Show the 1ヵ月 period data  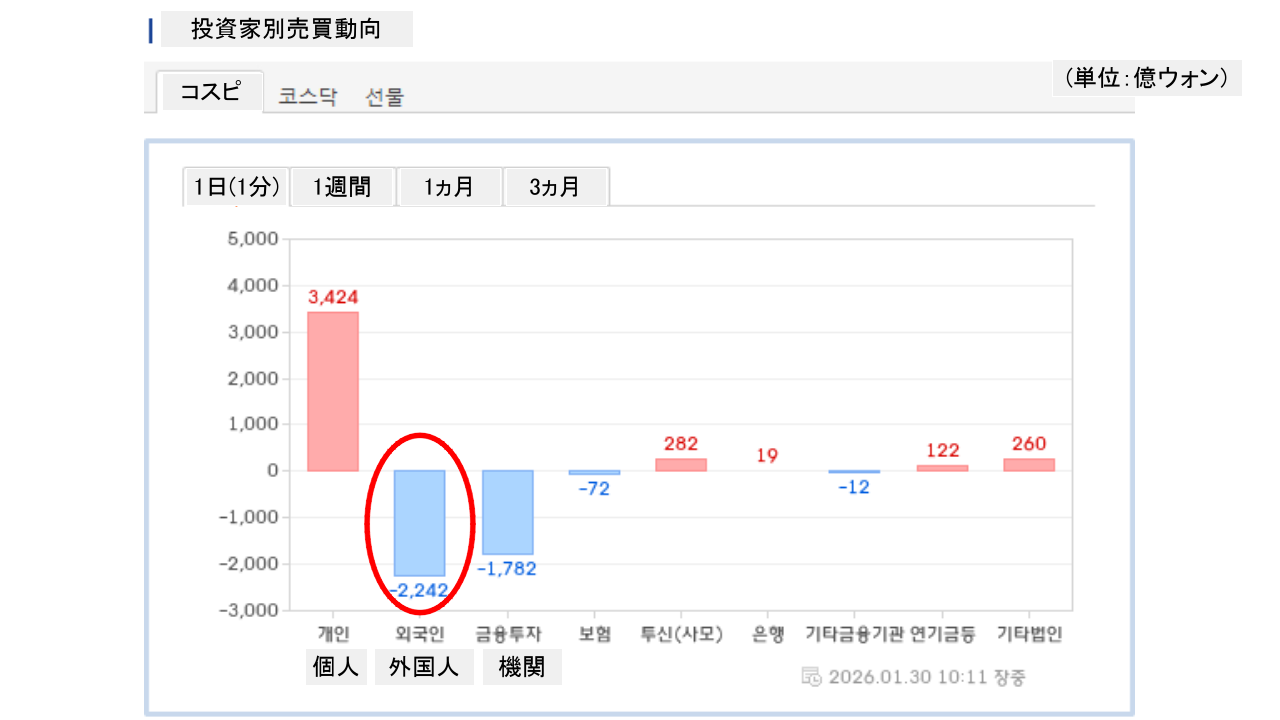[449, 187]
